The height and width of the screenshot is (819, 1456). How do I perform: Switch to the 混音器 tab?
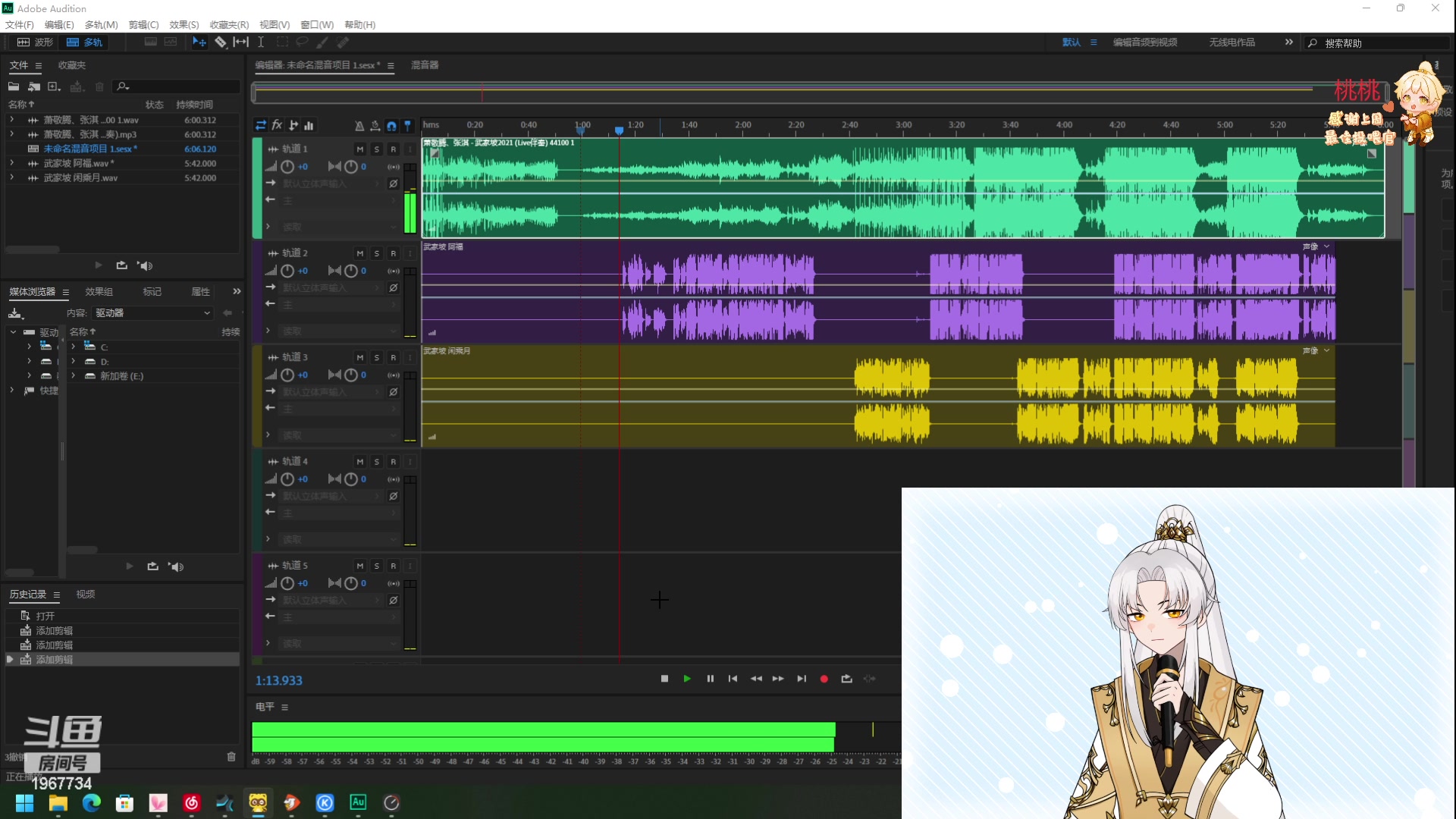pyautogui.click(x=425, y=65)
